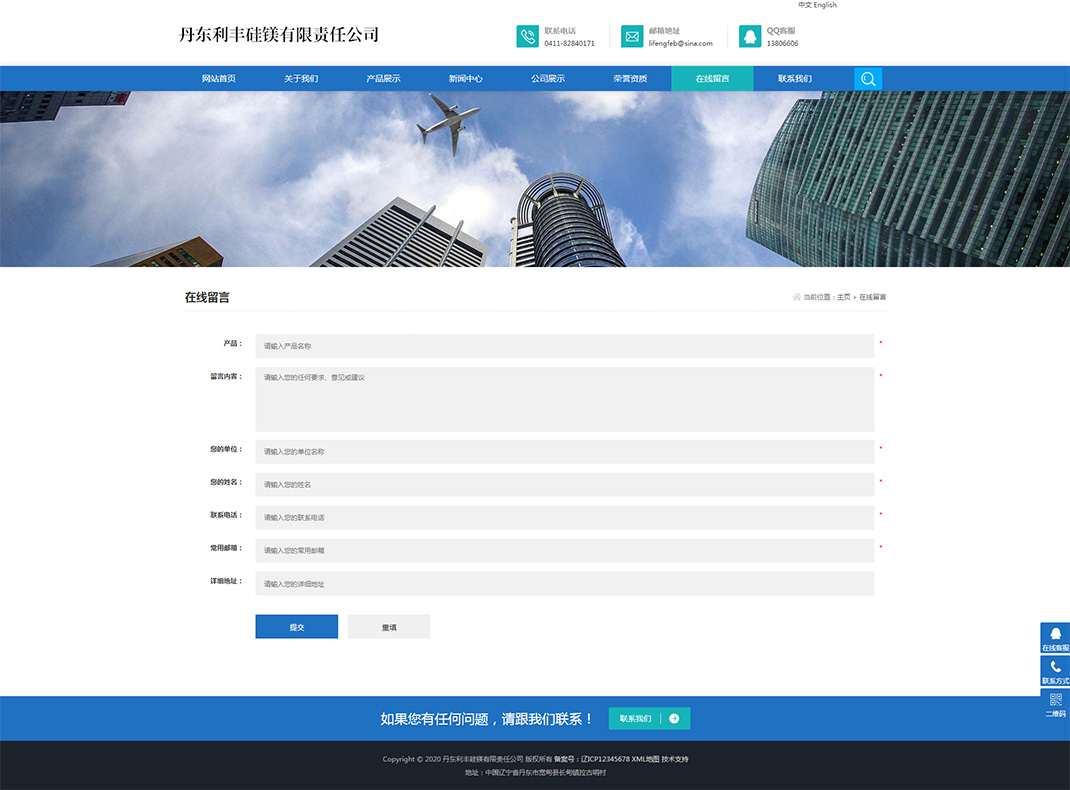This screenshot has width=1070, height=790.
Task: Click the phone icon next to 联系电话
Action: [x=527, y=36]
